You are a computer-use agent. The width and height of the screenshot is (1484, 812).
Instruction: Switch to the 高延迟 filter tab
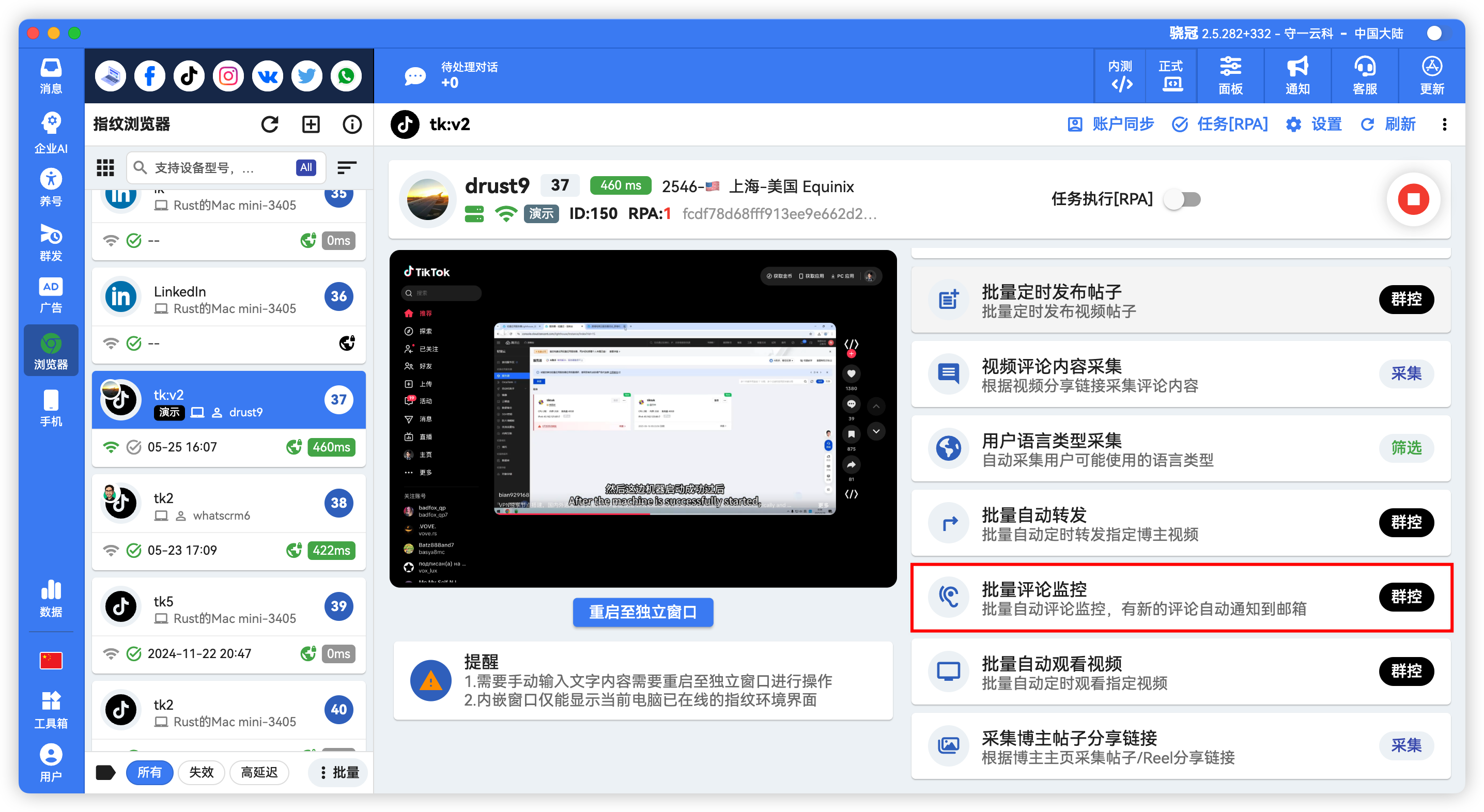tap(259, 772)
